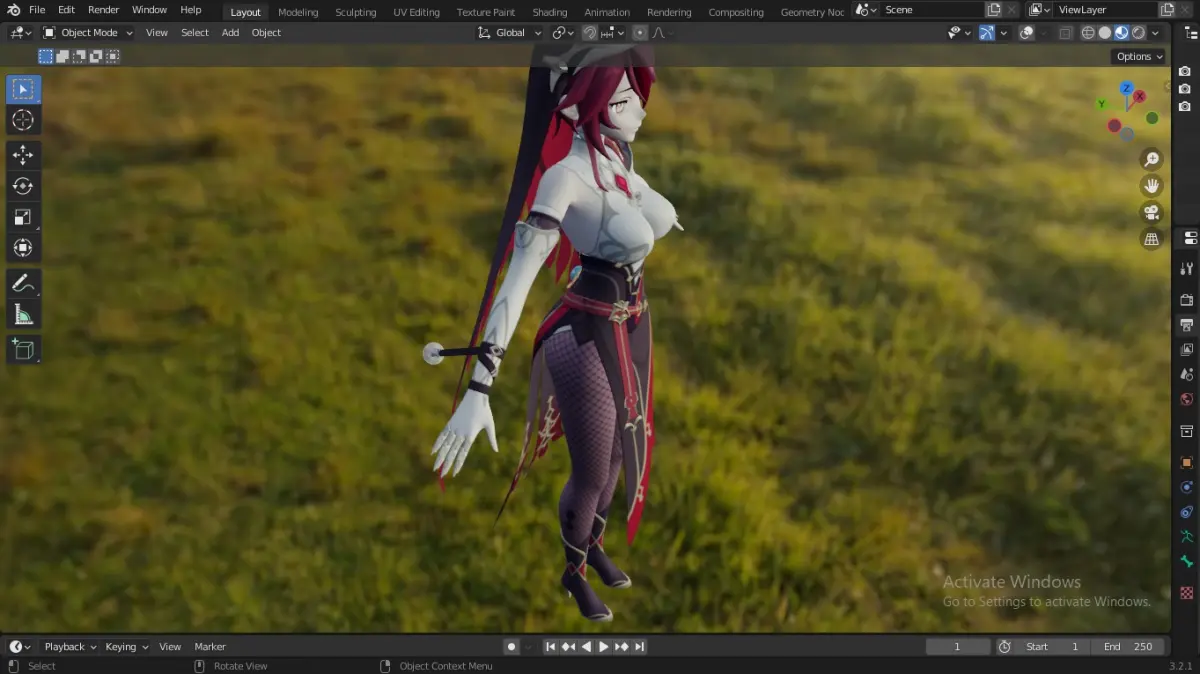
Task: Click the pan hand gizmo
Action: pos(1152,186)
